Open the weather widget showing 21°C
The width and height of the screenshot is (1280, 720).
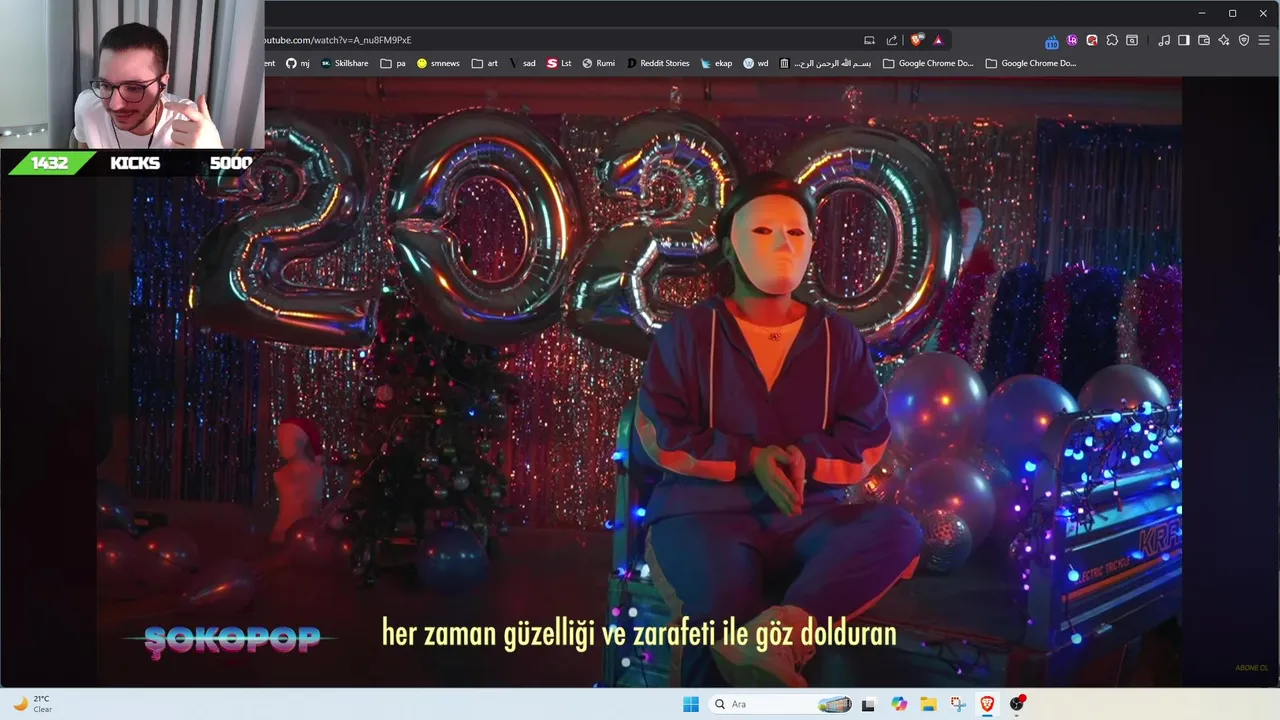click(x=32, y=704)
